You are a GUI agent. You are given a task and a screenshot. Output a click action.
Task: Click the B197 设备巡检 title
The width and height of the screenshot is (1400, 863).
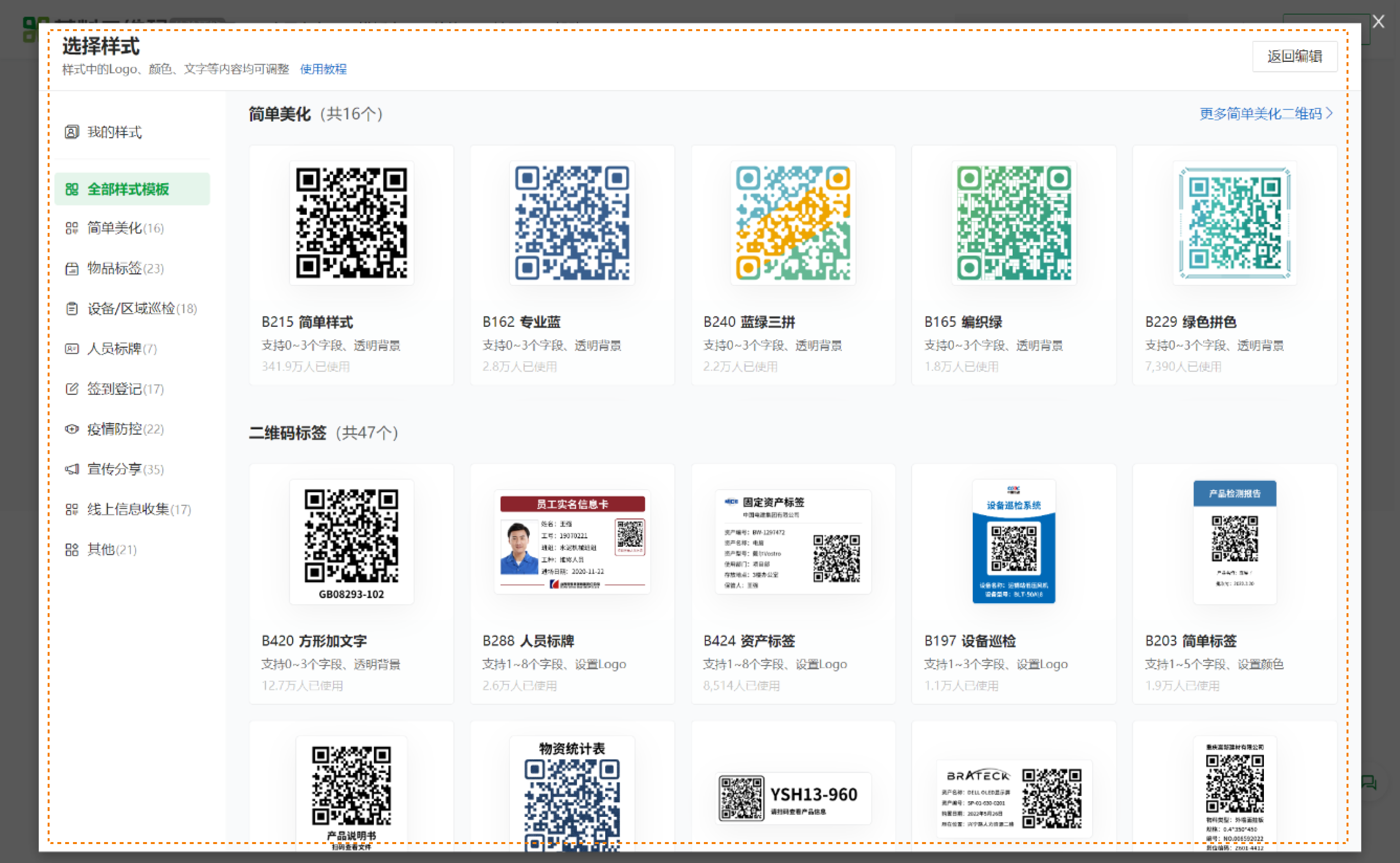coord(970,641)
